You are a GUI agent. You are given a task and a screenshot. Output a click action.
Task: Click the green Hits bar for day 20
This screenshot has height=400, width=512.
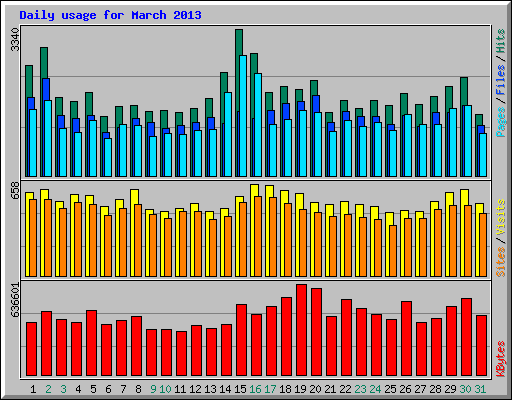click(314, 88)
